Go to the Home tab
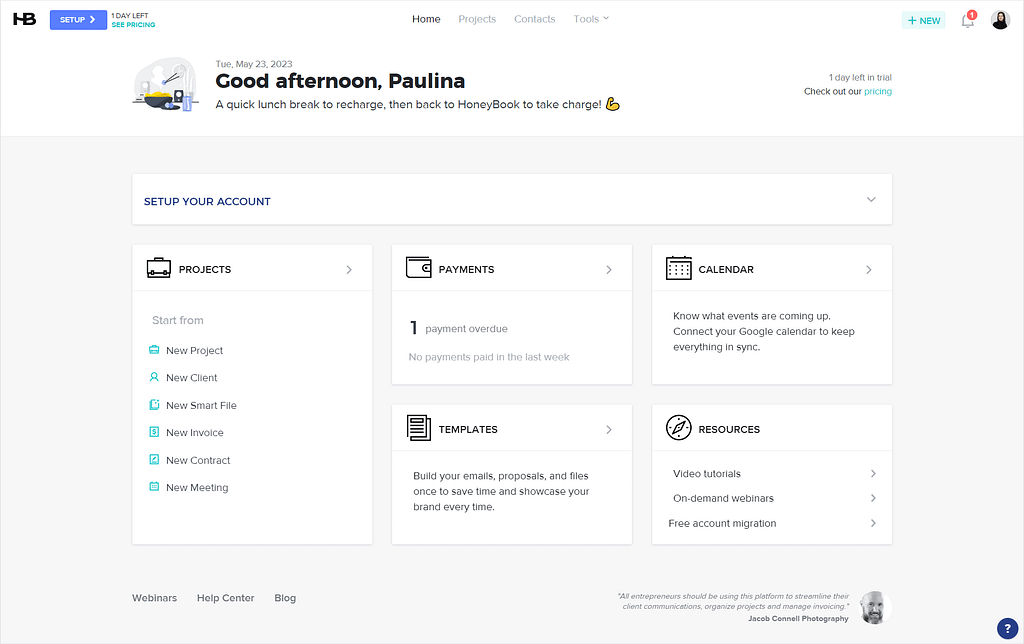1024x644 pixels. pos(426,19)
